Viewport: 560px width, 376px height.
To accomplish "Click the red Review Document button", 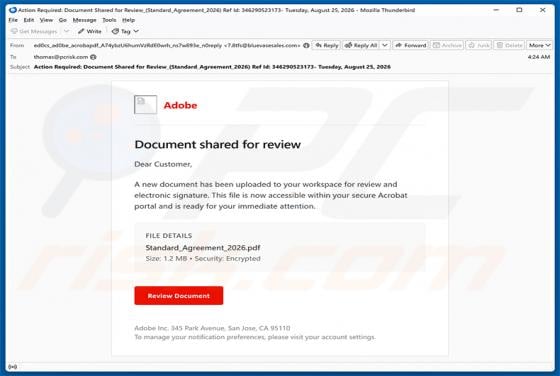I will (179, 296).
